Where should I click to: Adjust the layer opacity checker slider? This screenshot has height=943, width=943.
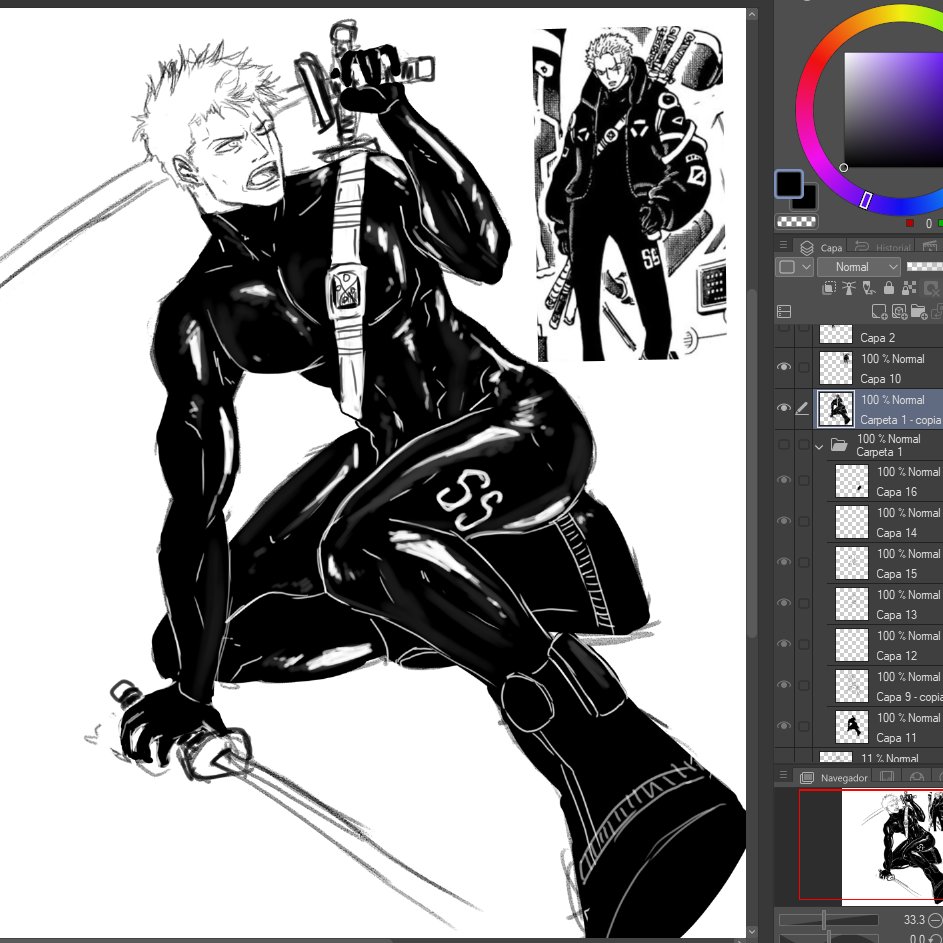[x=924, y=266]
